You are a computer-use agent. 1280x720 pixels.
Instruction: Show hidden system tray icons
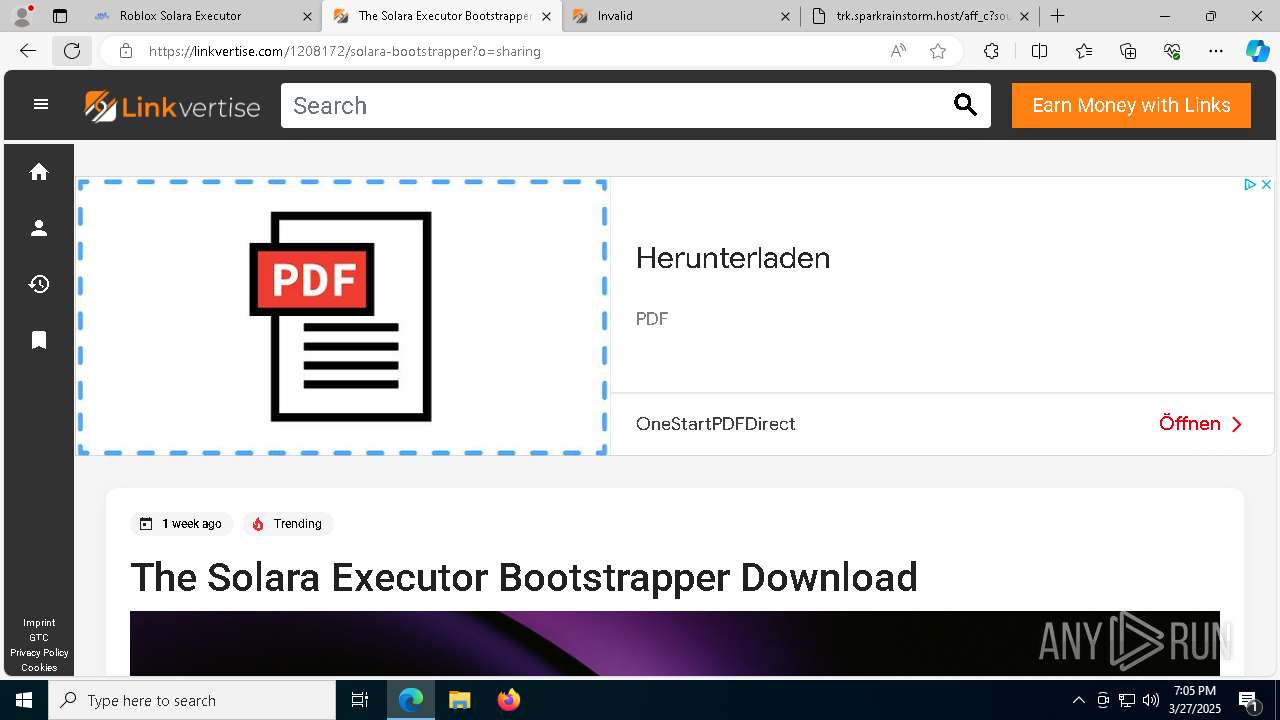[1078, 700]
